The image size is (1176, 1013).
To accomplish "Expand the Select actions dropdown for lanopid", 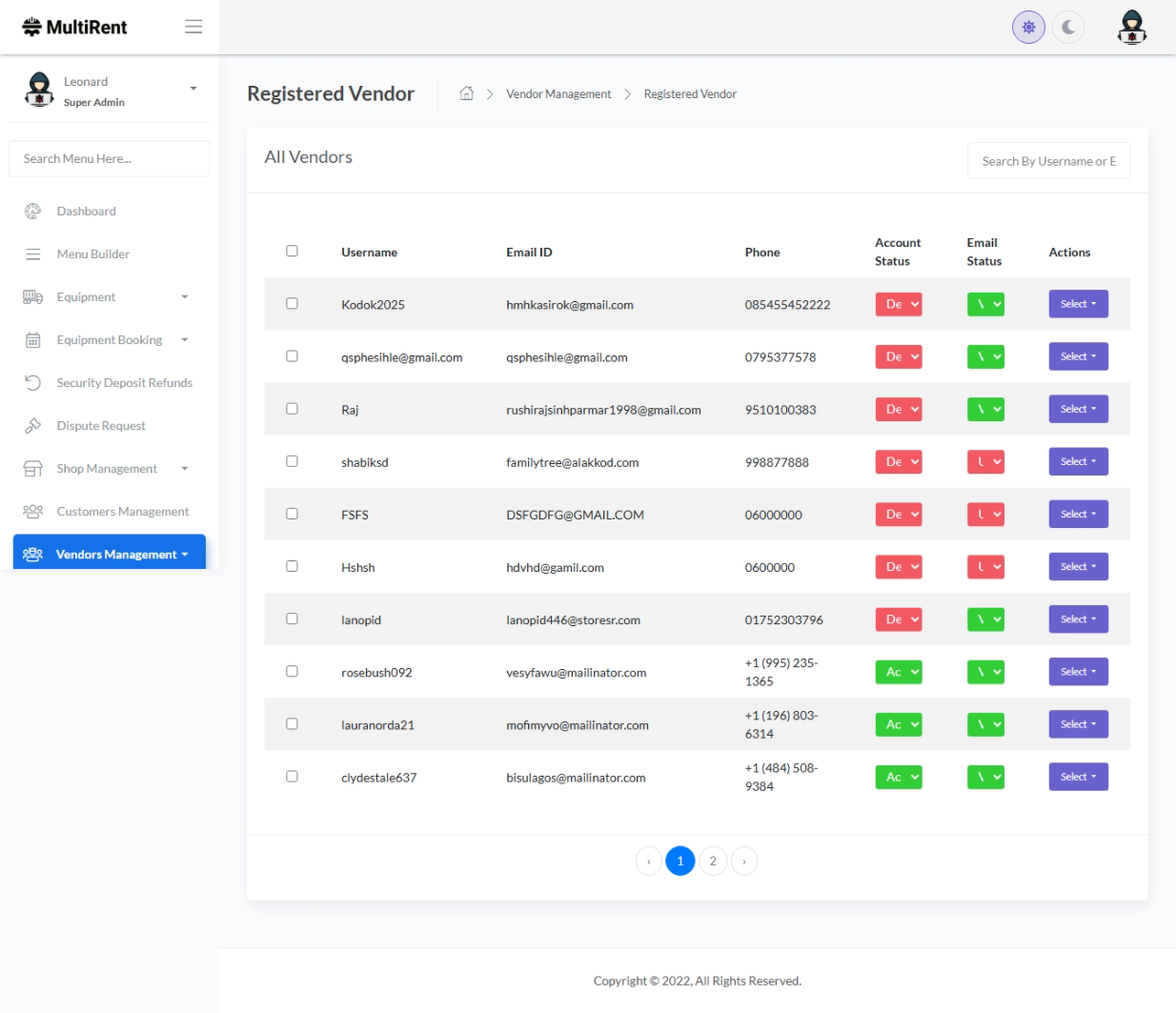I will (1078, 619).
